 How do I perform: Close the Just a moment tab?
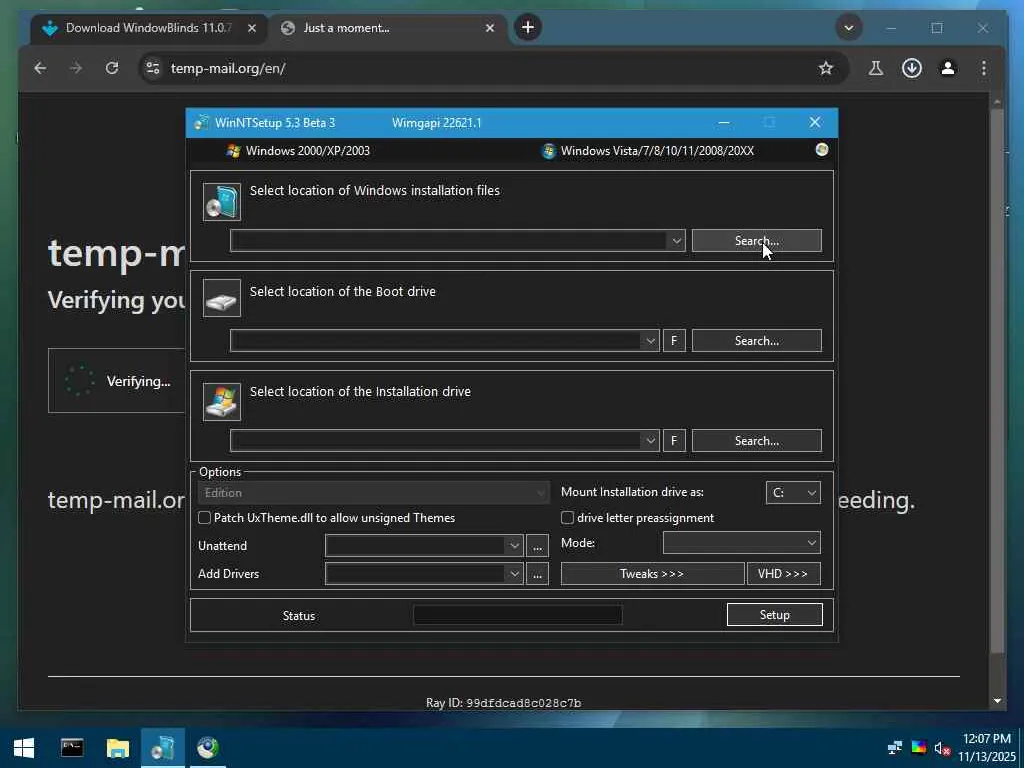[x=490, y=28]
